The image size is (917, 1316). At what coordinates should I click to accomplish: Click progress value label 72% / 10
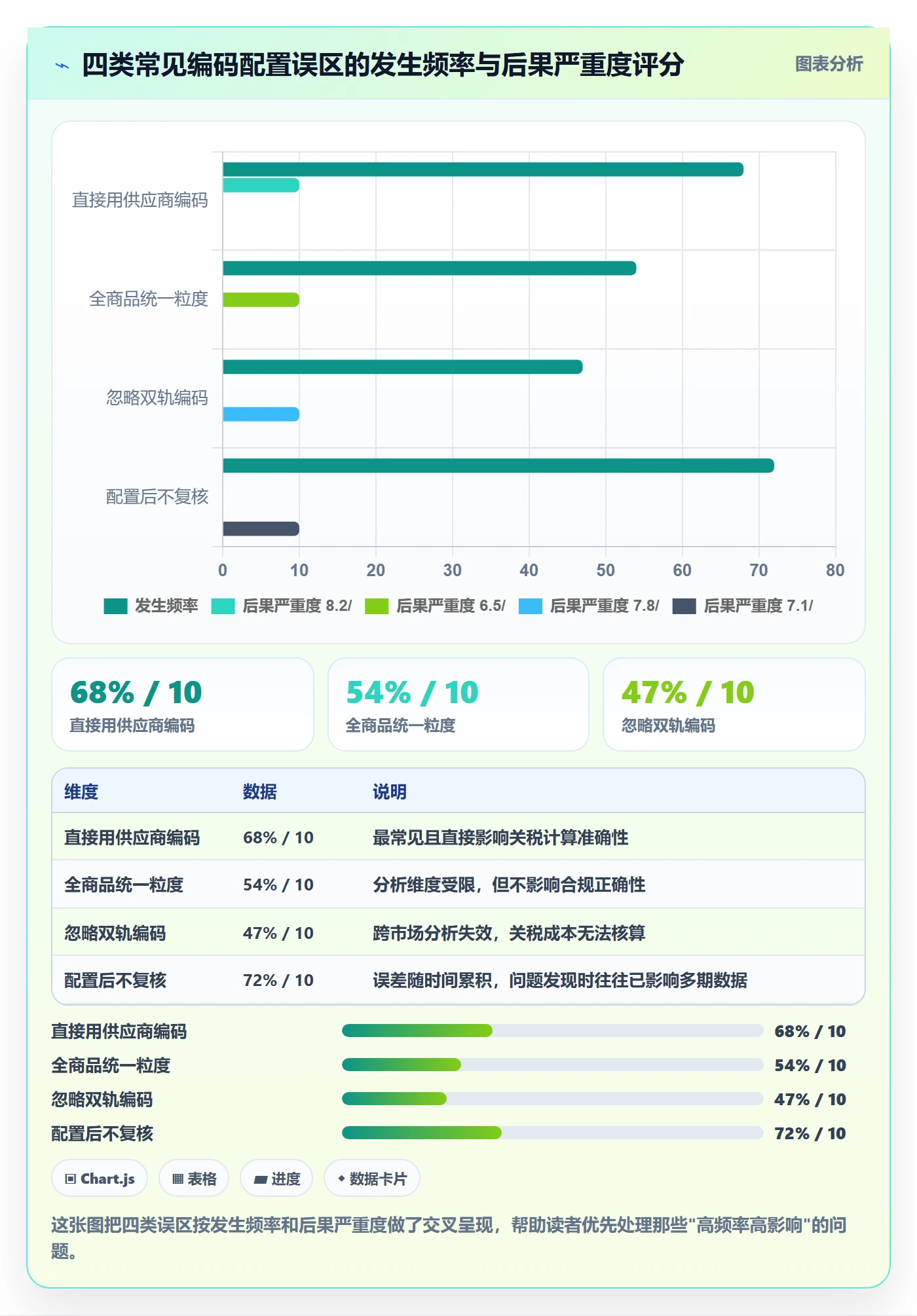pos(810,1134)
